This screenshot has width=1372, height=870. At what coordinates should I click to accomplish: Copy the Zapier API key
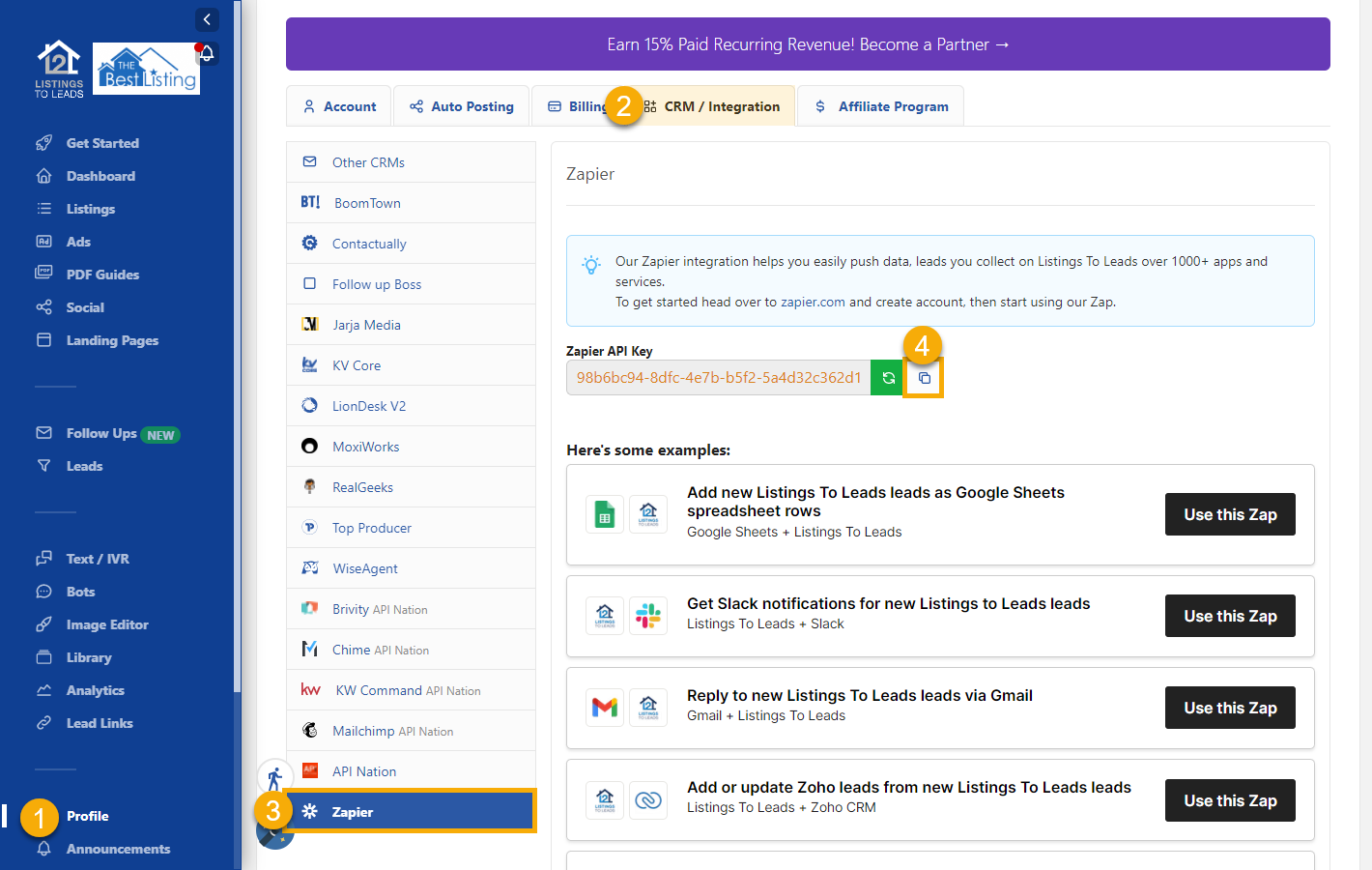[923, 377]
